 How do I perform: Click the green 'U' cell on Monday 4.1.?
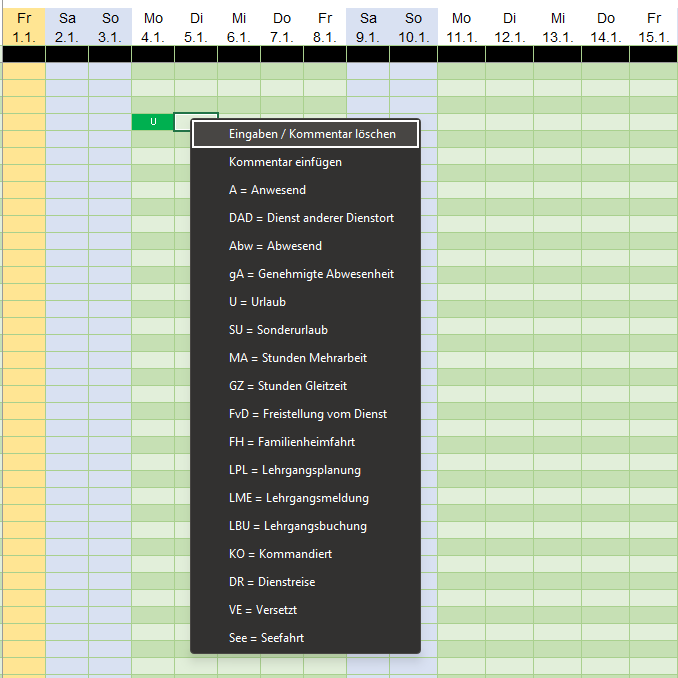coord(153,122)
